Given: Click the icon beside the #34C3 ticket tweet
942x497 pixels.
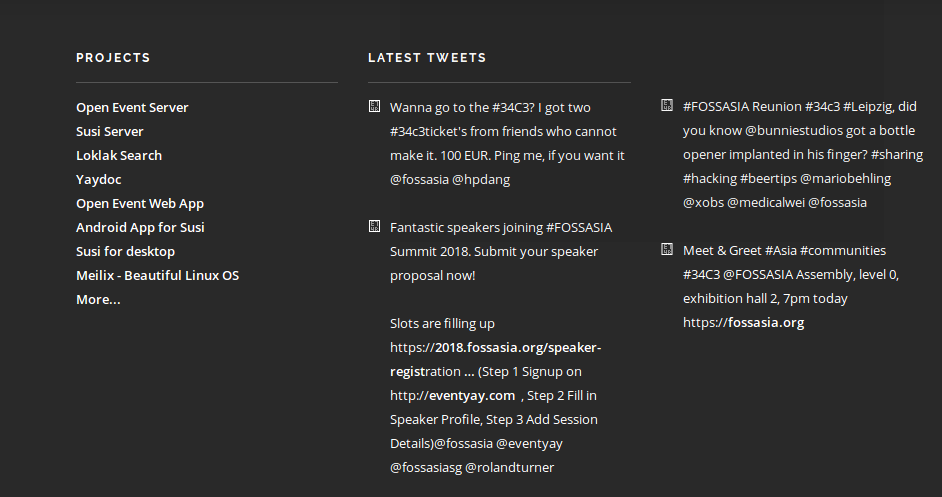Looking at the screenshot, I should coord(374,106).
